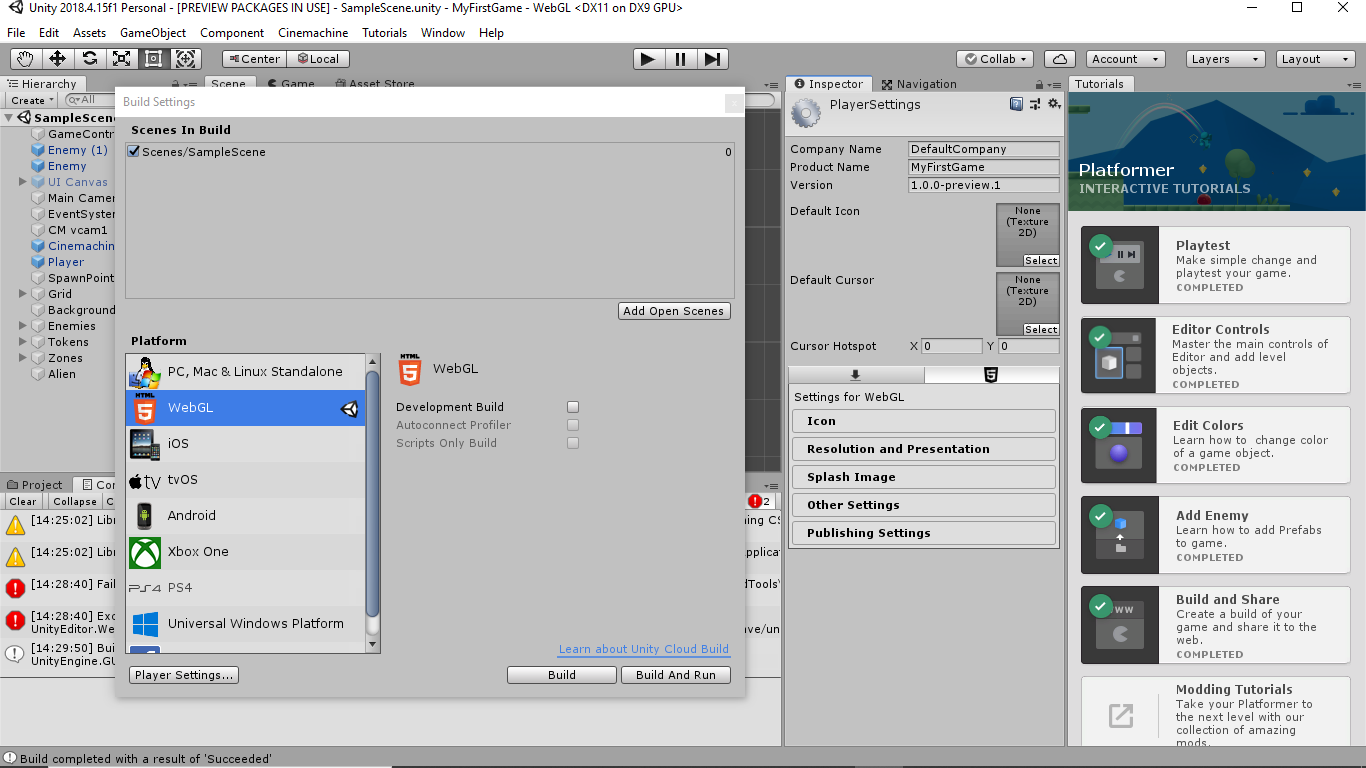Click the Step frame button
This screenshot has height=768, width=1366.
coord(711,59)
